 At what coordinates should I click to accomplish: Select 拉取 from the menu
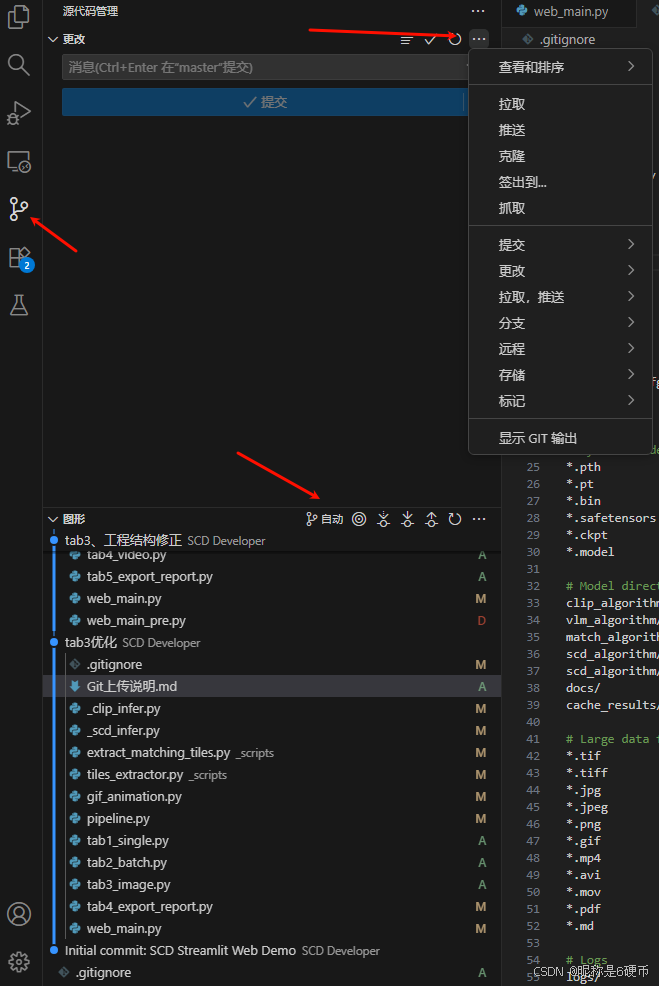(x=560, y=104)
